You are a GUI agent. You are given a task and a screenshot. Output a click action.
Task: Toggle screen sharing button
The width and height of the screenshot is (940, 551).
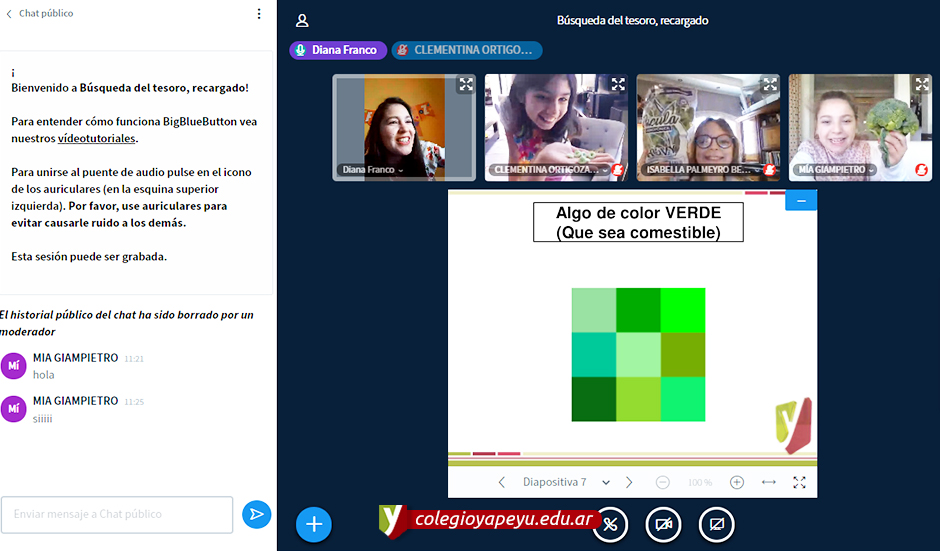[715, 524]
